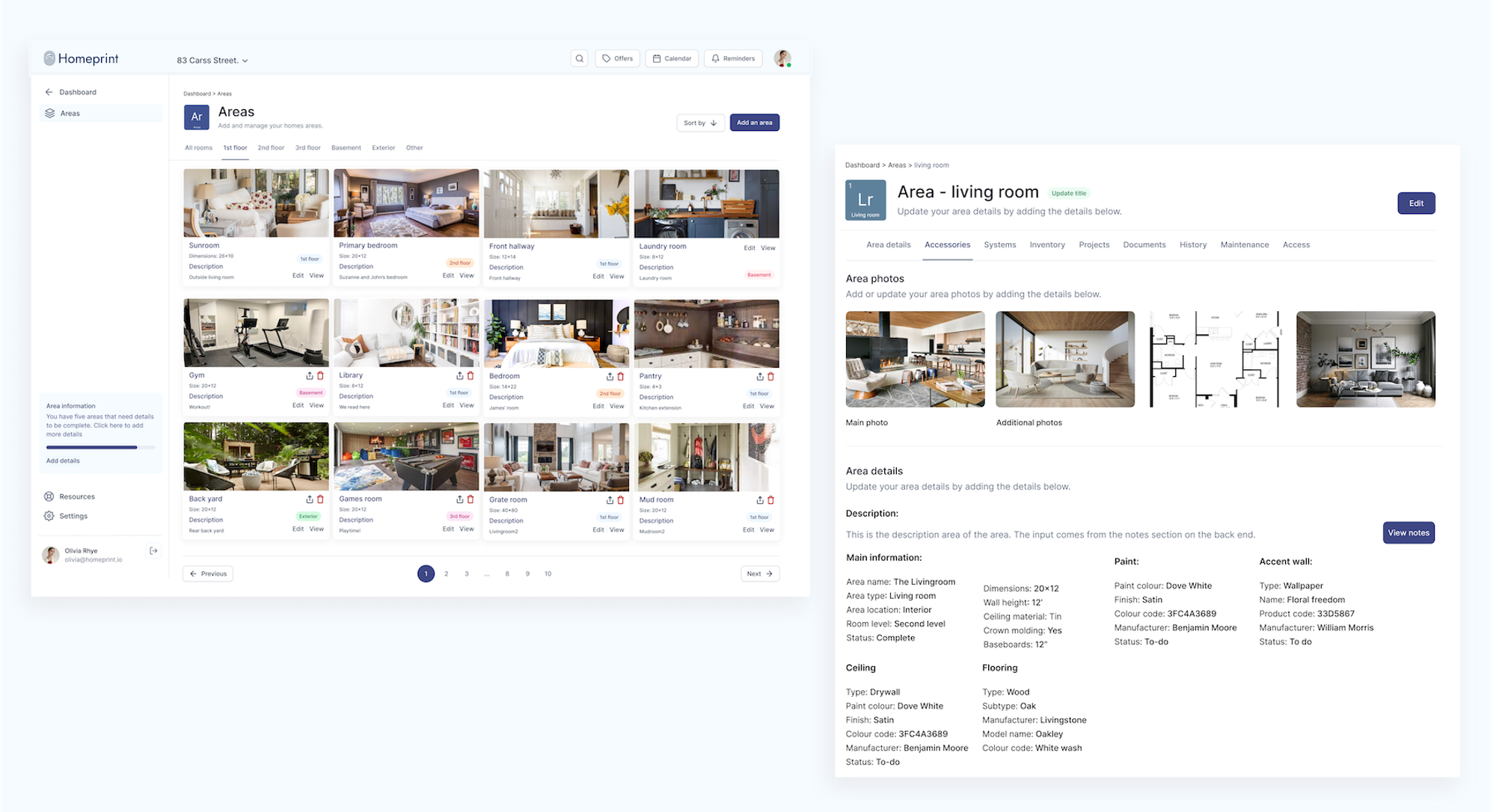Click the View notes button
The image size is (1496, 812).
click(x=1408, y=533)
